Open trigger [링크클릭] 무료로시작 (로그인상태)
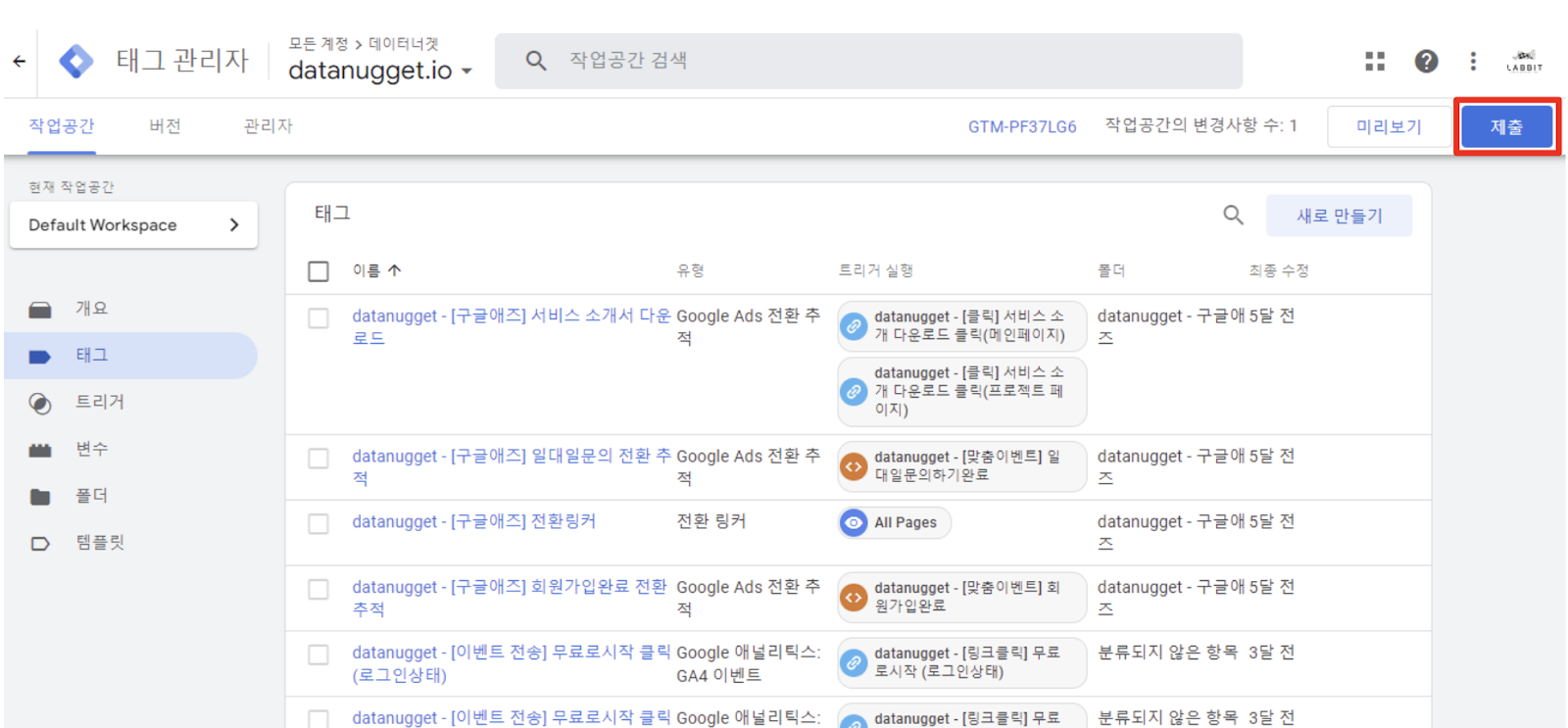1568x728 pixels. point(962,662)
